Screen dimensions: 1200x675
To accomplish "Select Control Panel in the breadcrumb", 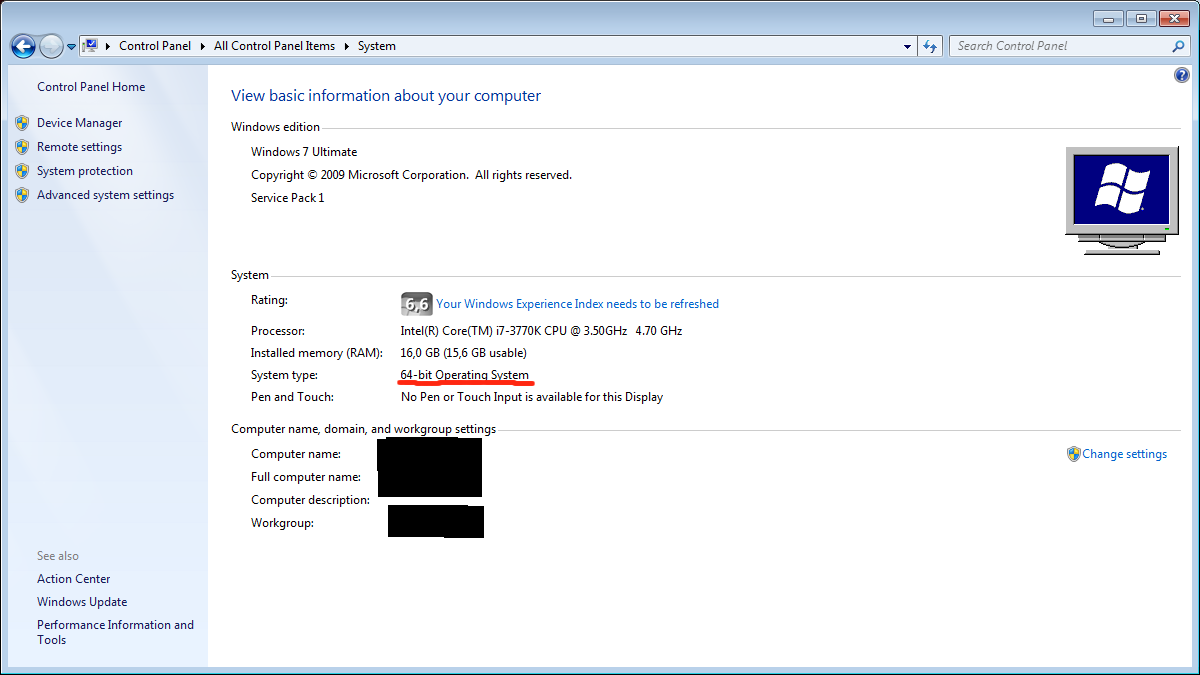I will [155, 46].
